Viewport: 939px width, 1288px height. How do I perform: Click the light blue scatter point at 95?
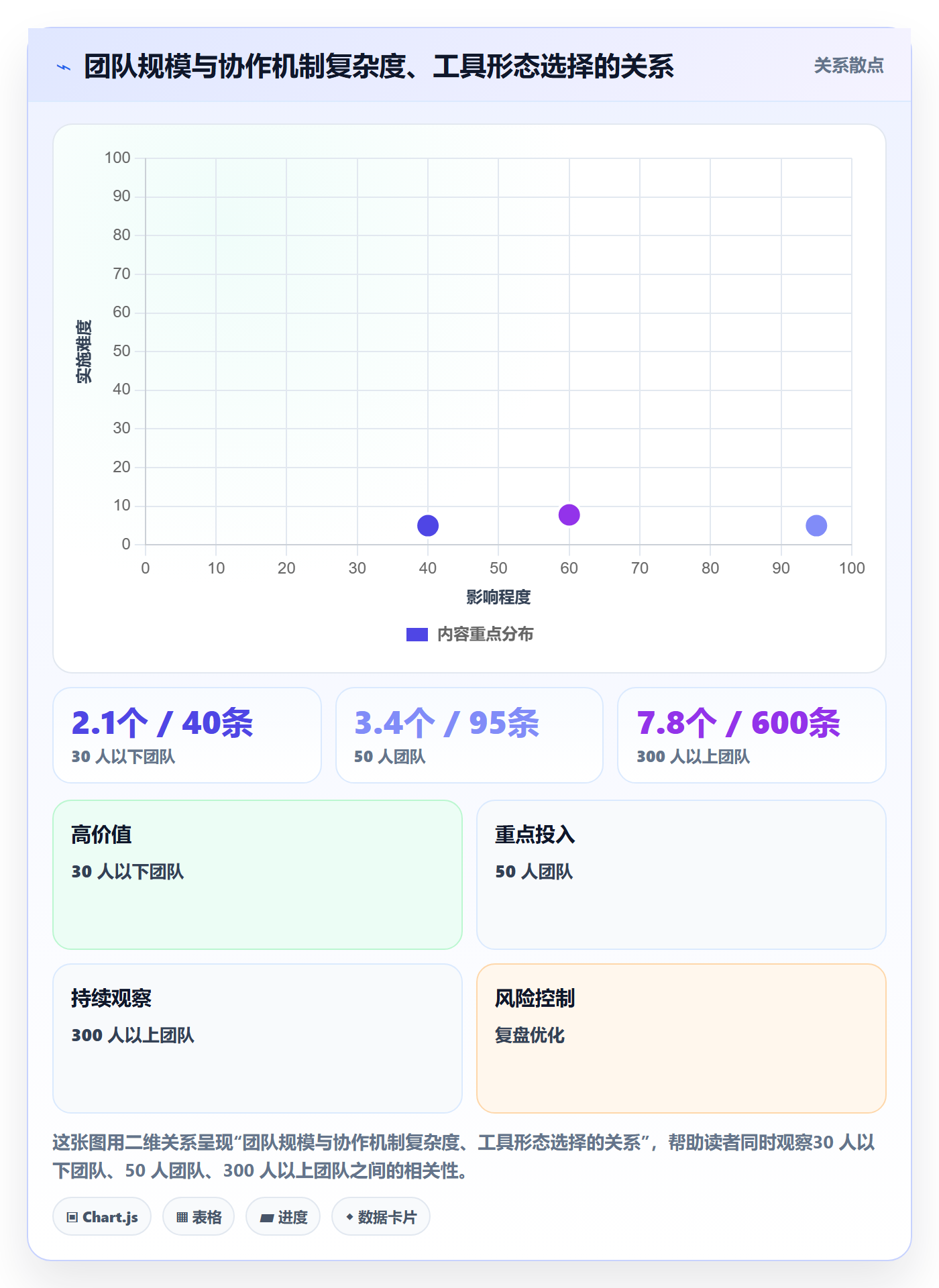click(x=816, y=525)
